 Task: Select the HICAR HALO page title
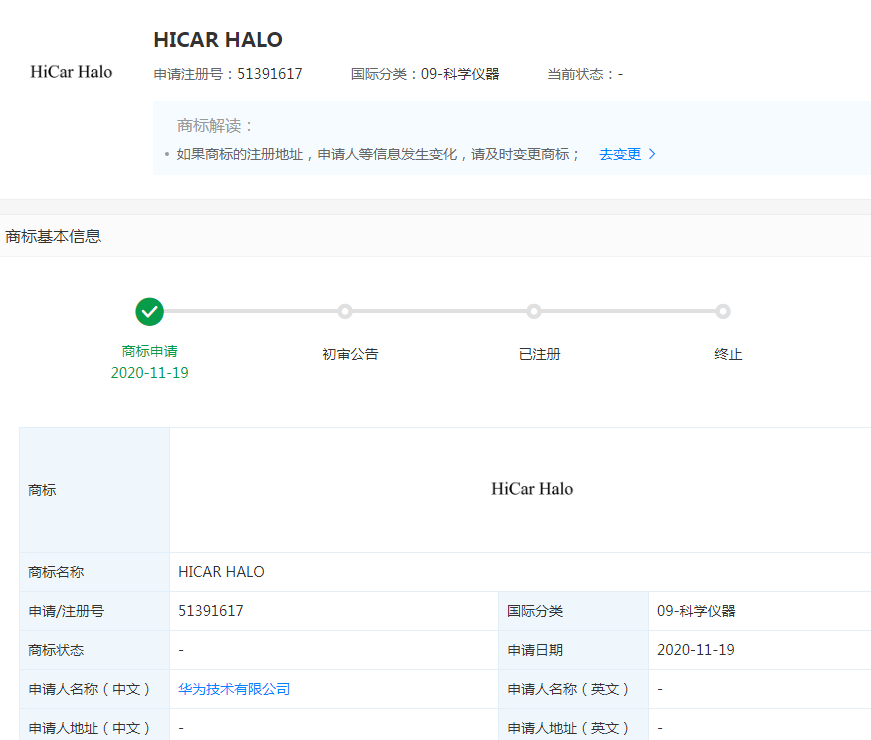(x=218, y=40)
